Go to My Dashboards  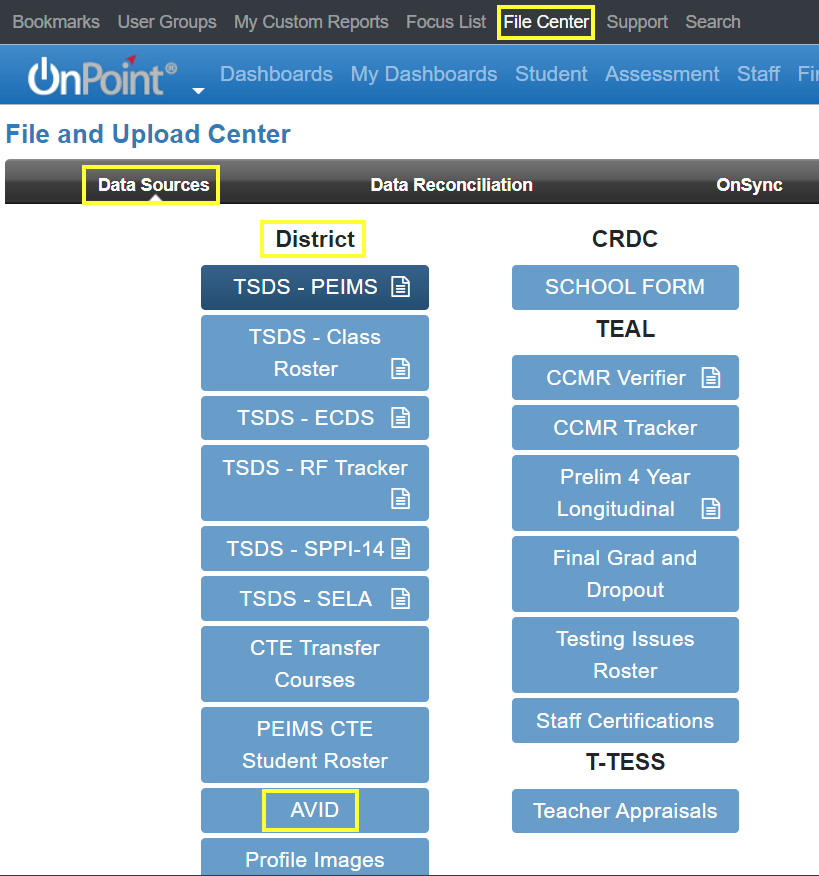(x=424, y=74)
